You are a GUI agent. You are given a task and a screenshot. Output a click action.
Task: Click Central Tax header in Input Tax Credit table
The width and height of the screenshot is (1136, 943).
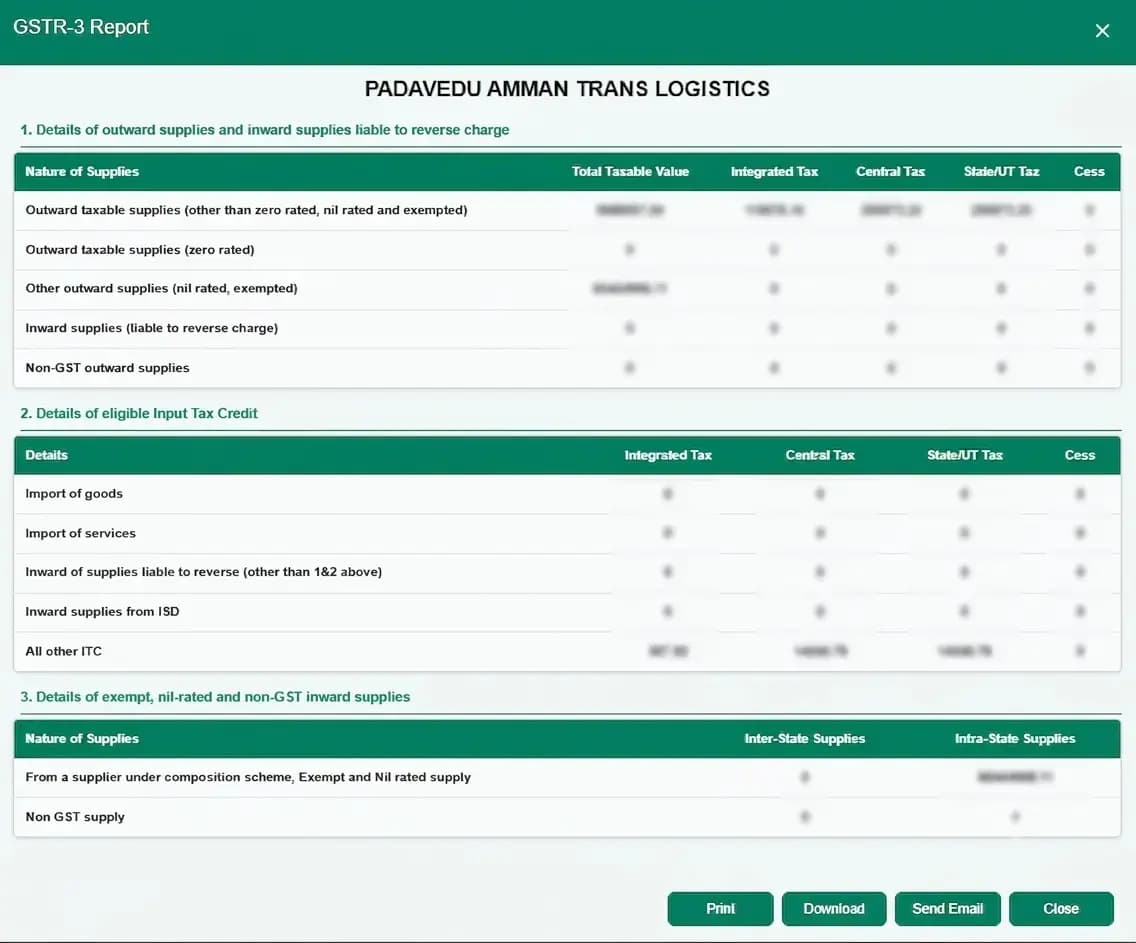tap(820, 455)
